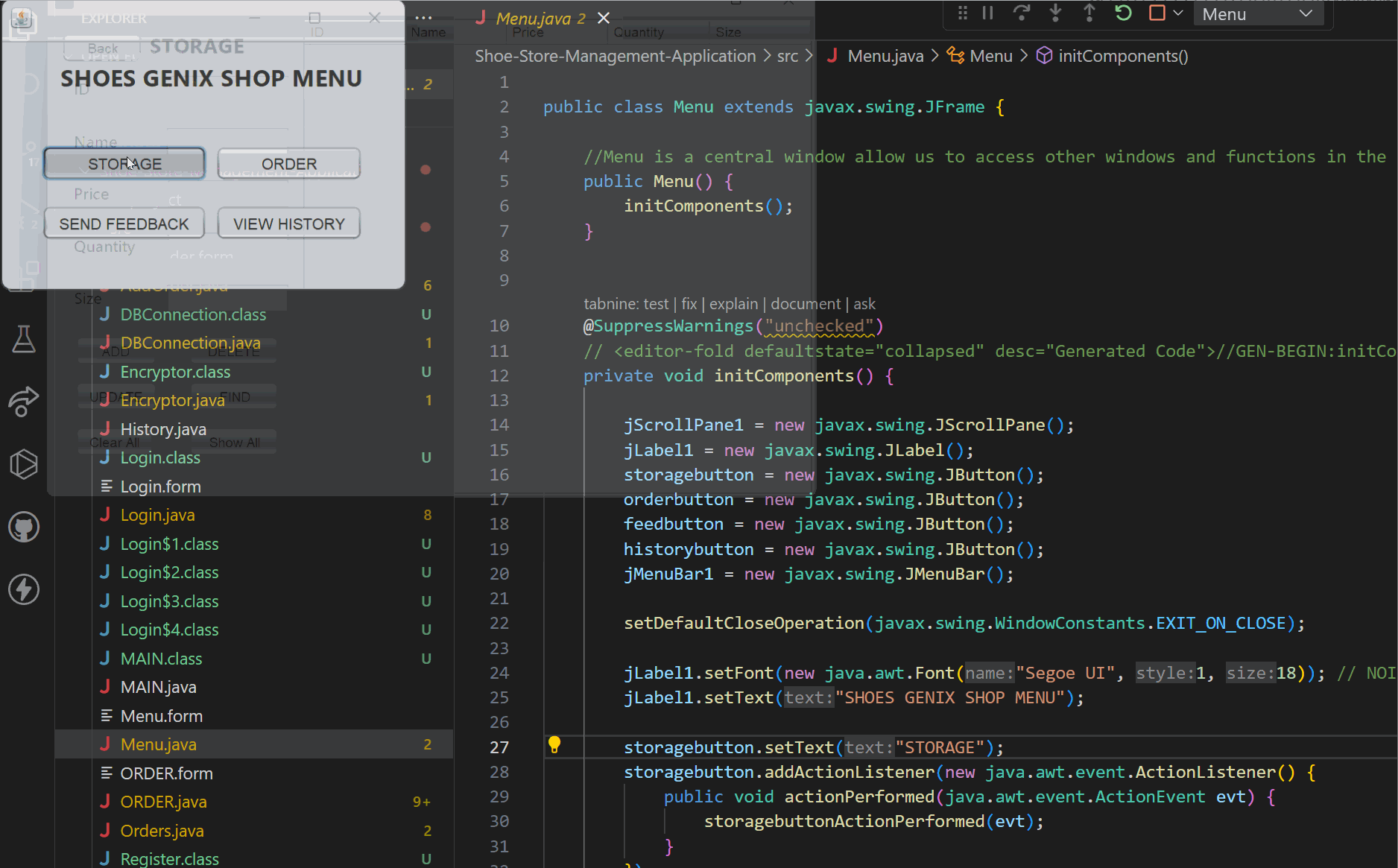Image resolution: width=1398 pixels, height=868 pixels.
Task: Click the Step Over debug icon
Action: [x=1022, y=13]
